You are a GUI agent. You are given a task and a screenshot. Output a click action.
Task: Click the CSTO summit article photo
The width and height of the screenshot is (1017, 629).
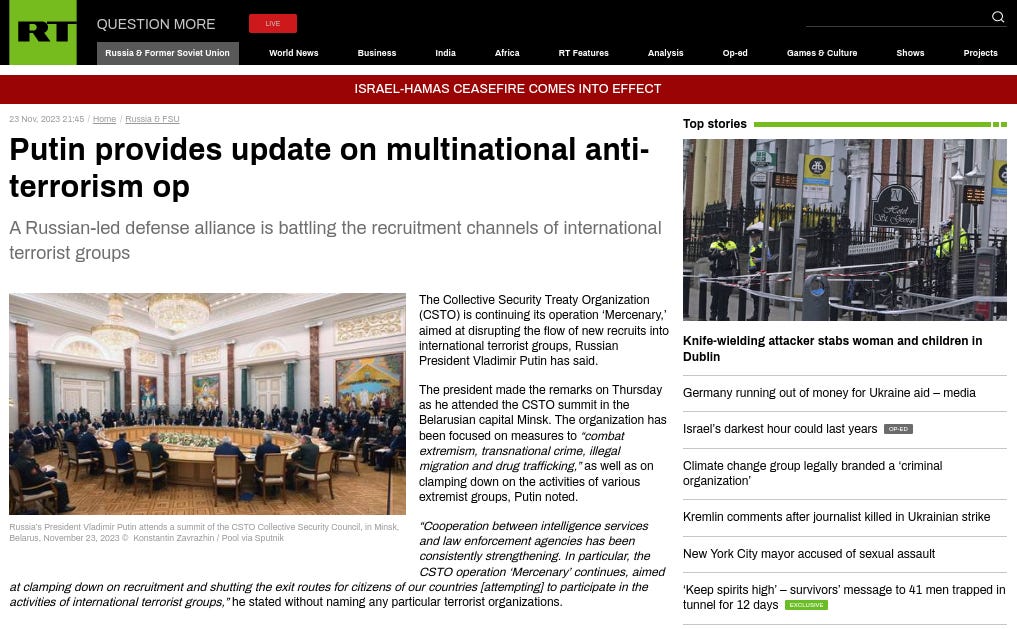click(x=208, y=404)
